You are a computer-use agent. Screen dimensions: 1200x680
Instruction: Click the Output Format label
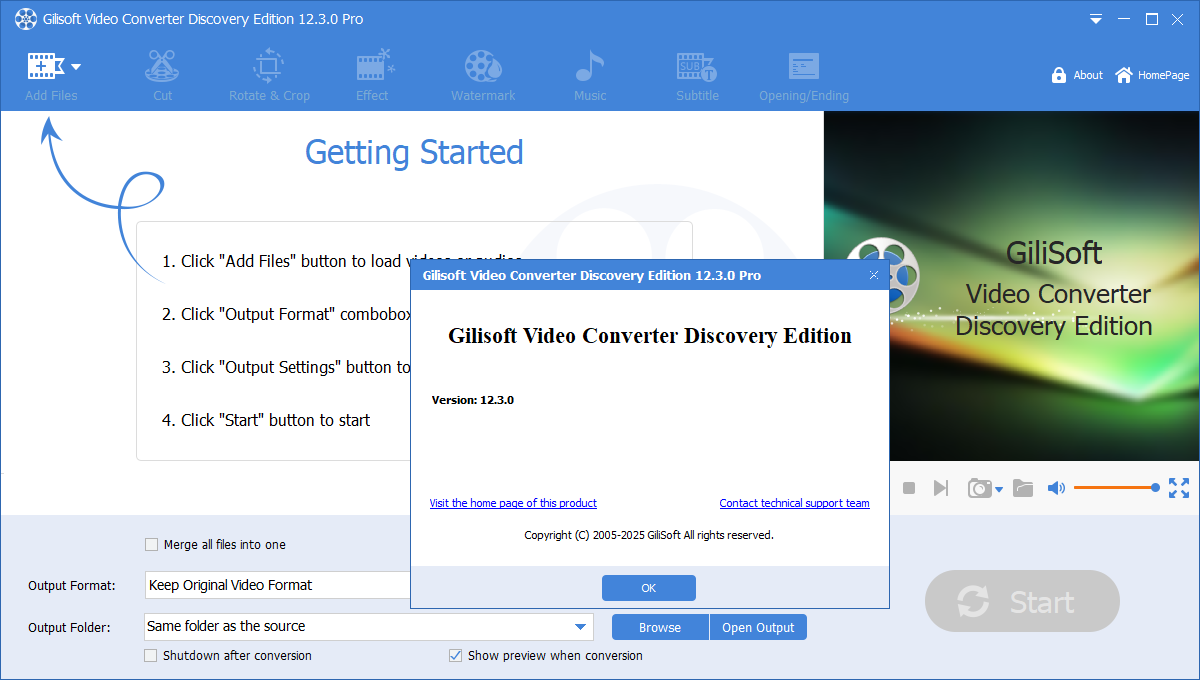click(x=72, y=585)
